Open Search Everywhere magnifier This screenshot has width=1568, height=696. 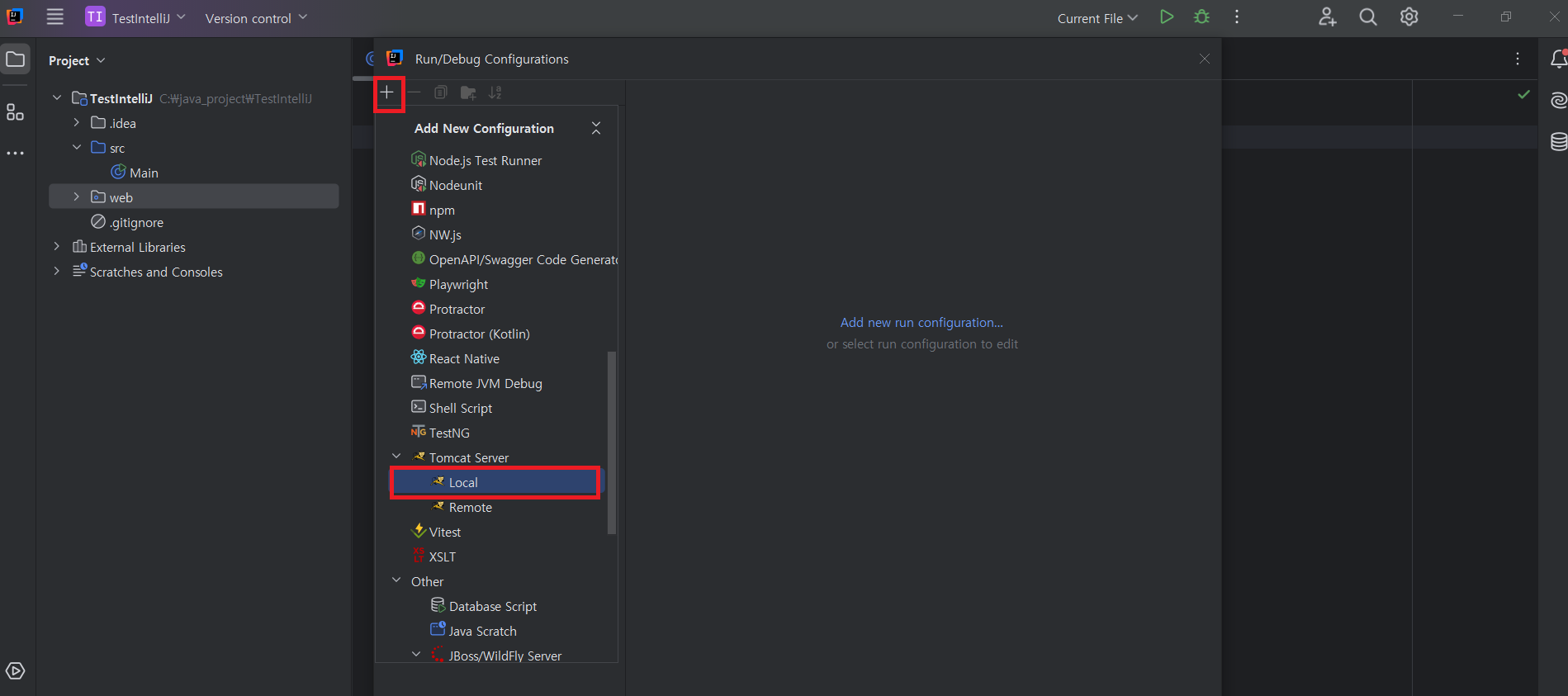(x=1368, y=17)
